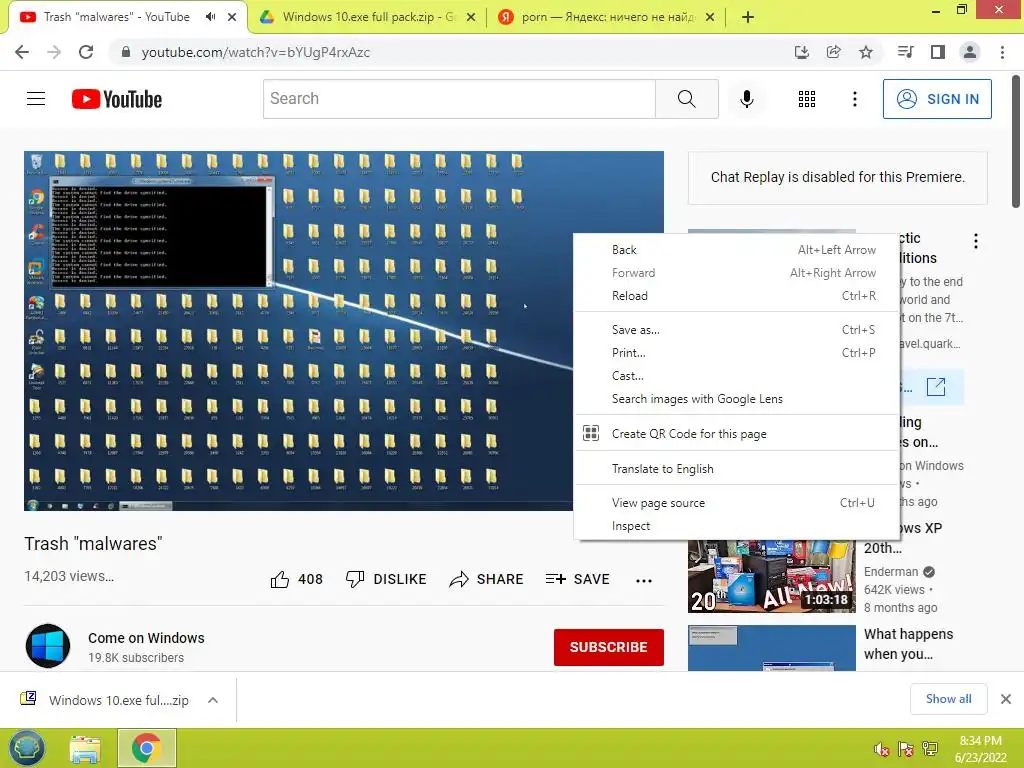Viewport: 1024px width, 768px height.
Task: Choose Inspect in the context menu
Action: click(x=737, y=526)
